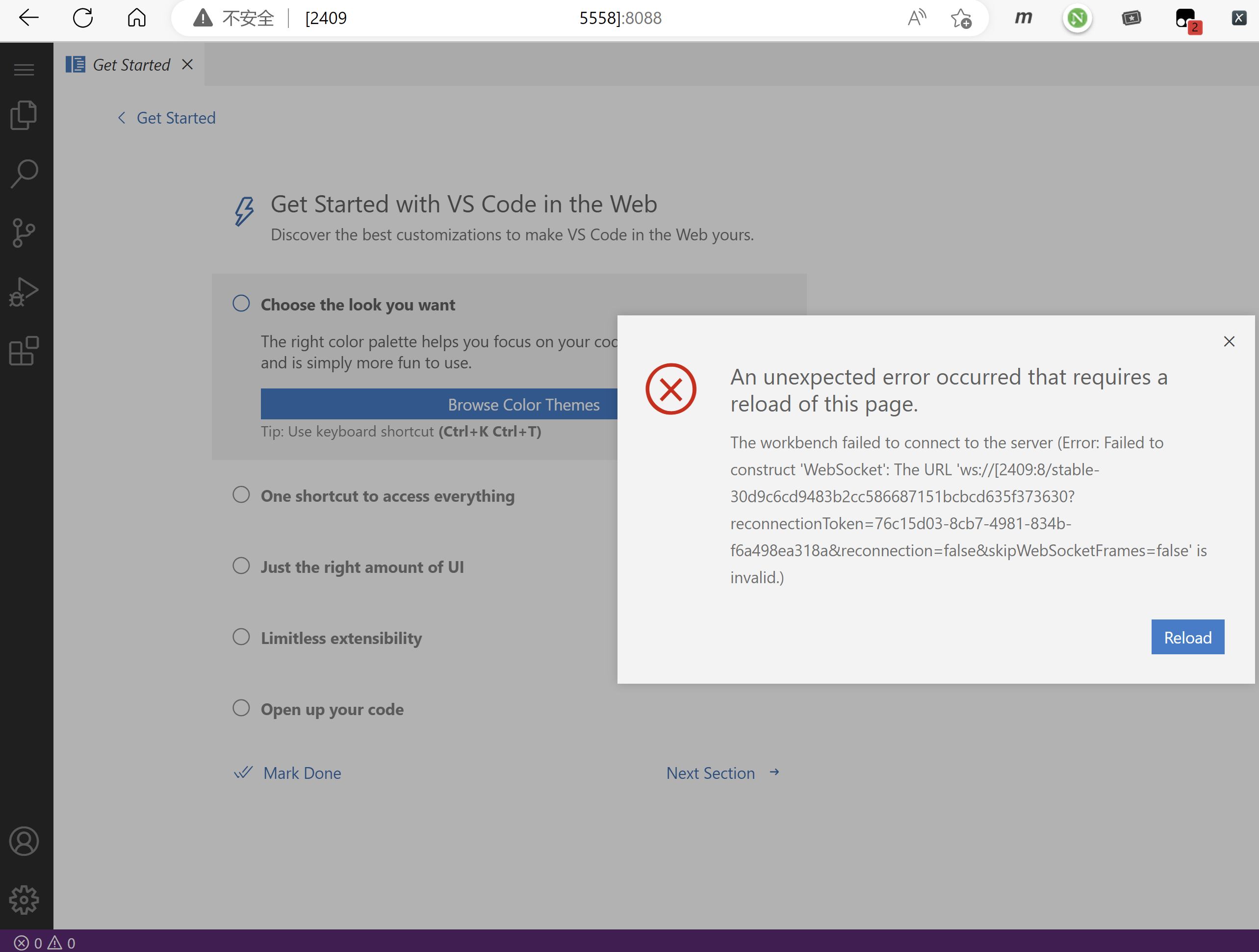Open the Accounts icon in sidebar
1259x952 pixels.
click(24, 841)
